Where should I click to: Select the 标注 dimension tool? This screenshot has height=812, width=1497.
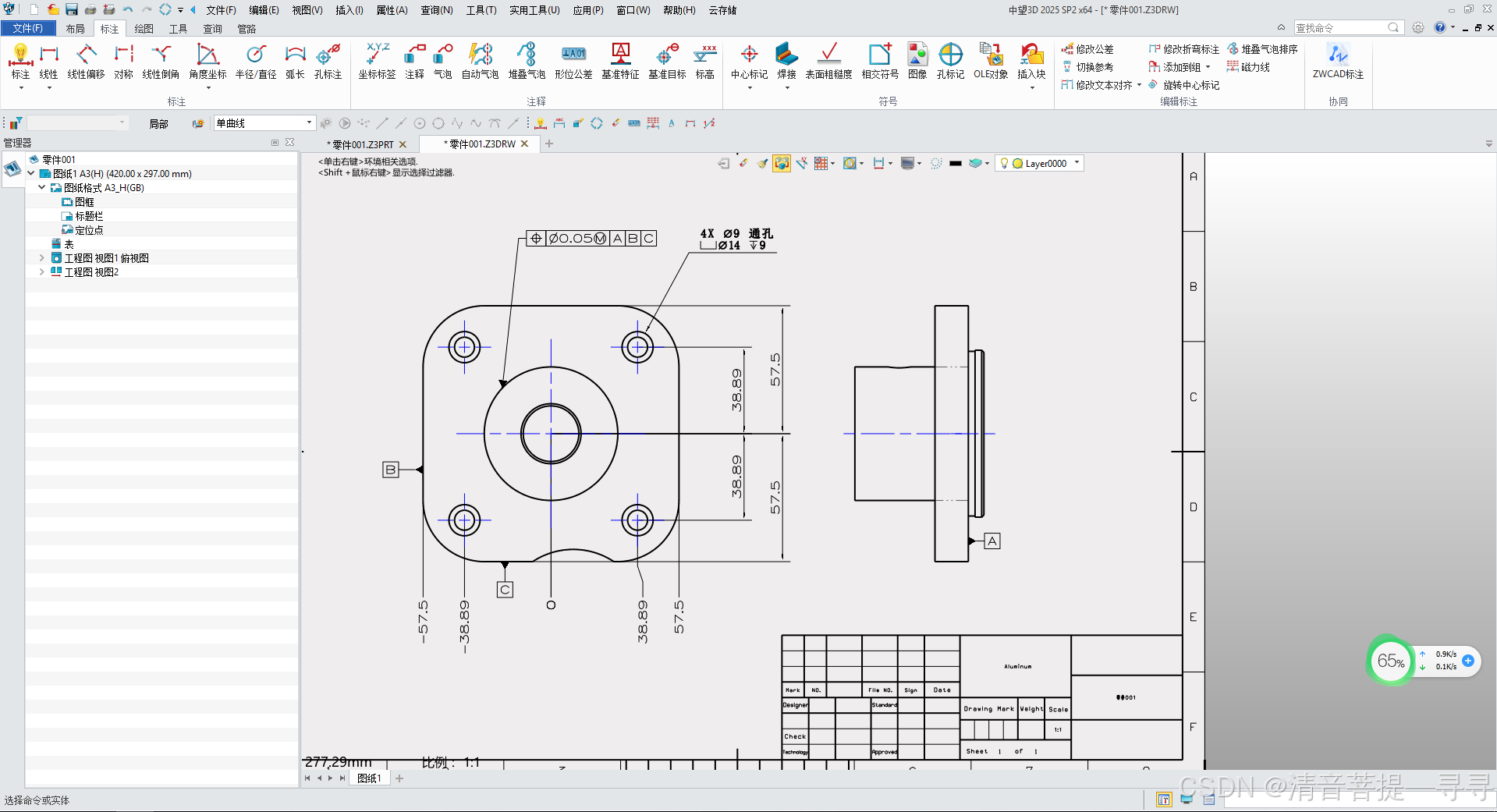click(x=20, y=62)
